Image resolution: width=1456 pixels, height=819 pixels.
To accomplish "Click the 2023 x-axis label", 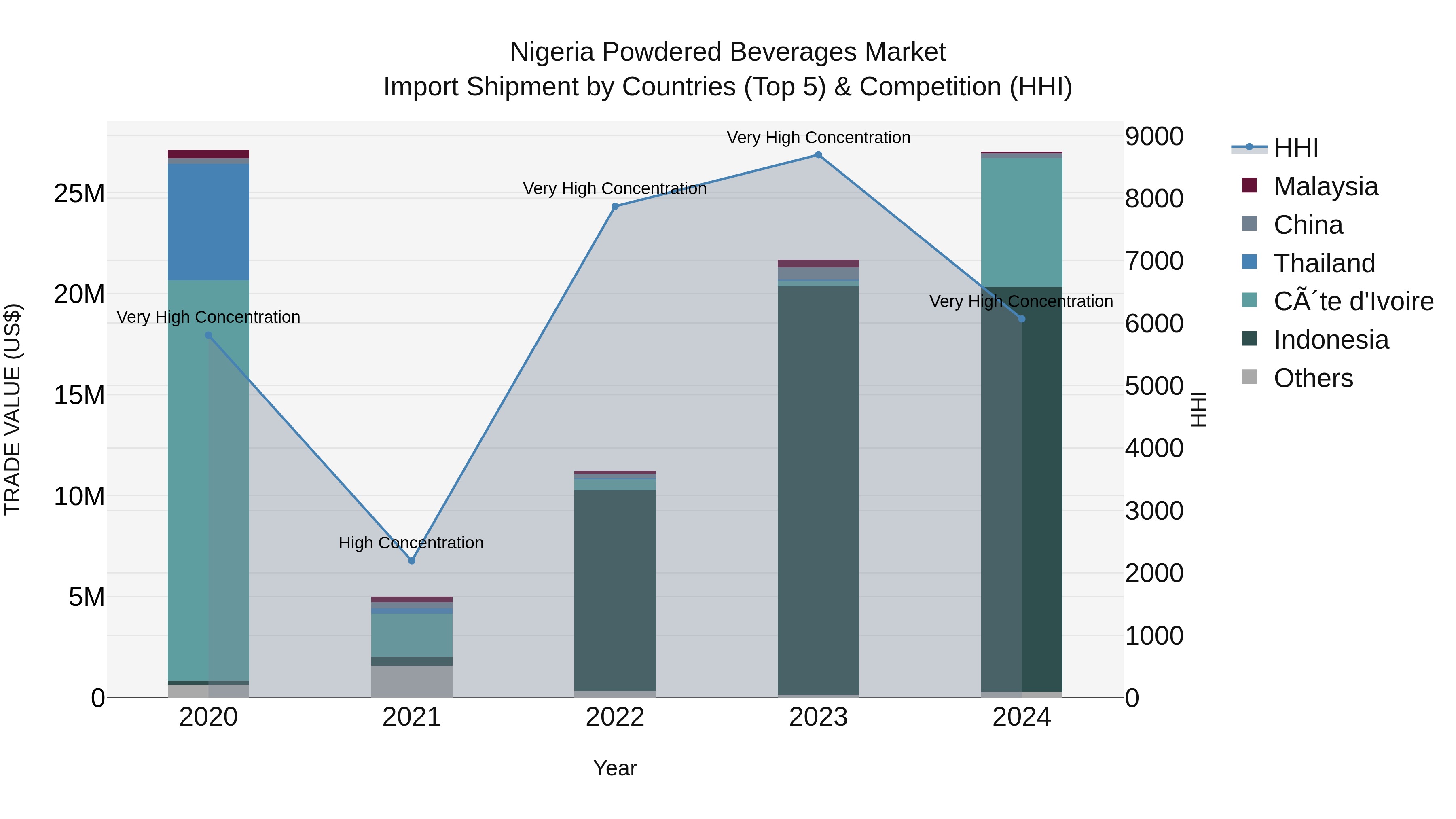I will click(819, 717).
